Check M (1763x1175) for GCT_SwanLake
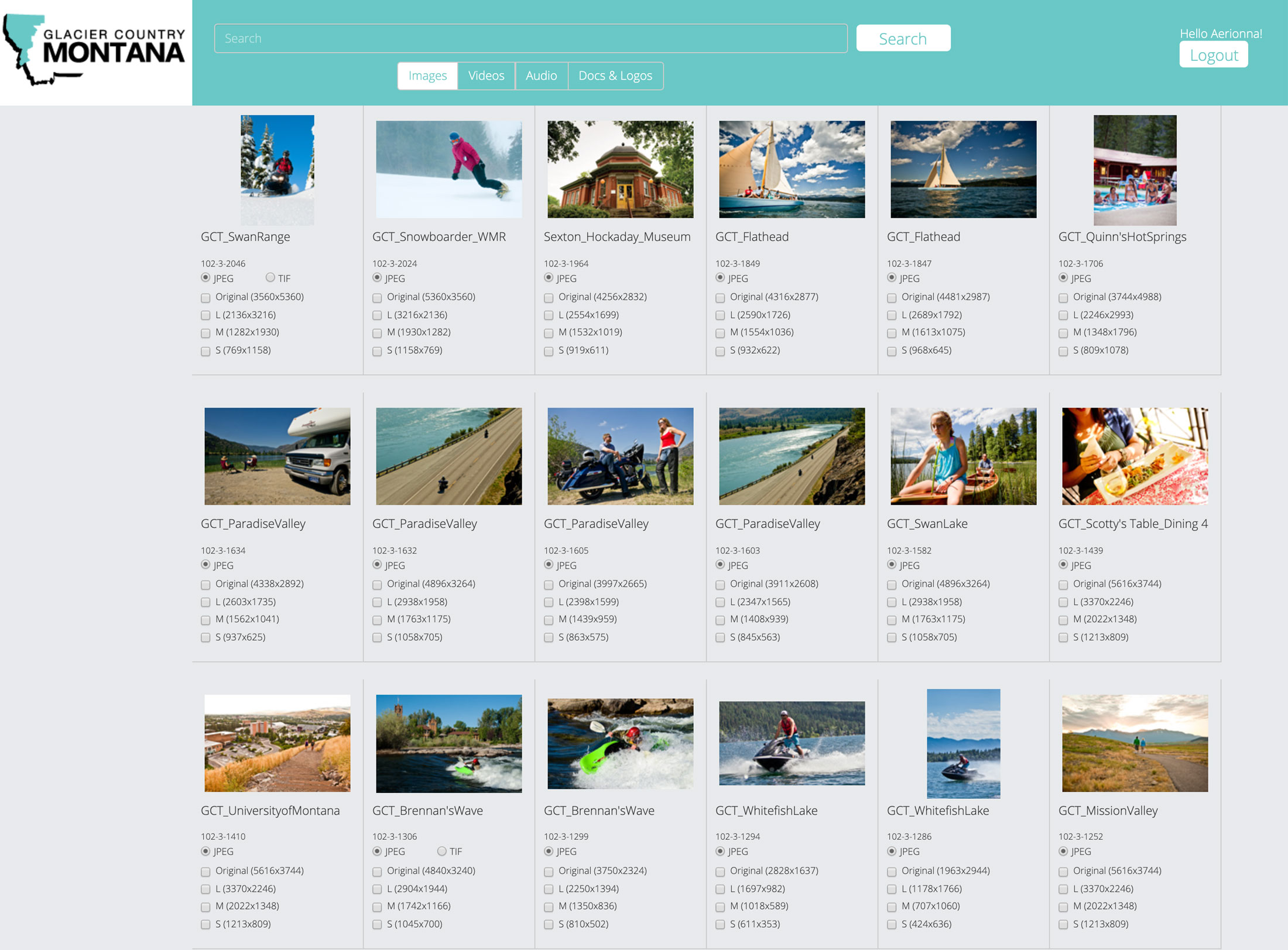 point(892,620)
